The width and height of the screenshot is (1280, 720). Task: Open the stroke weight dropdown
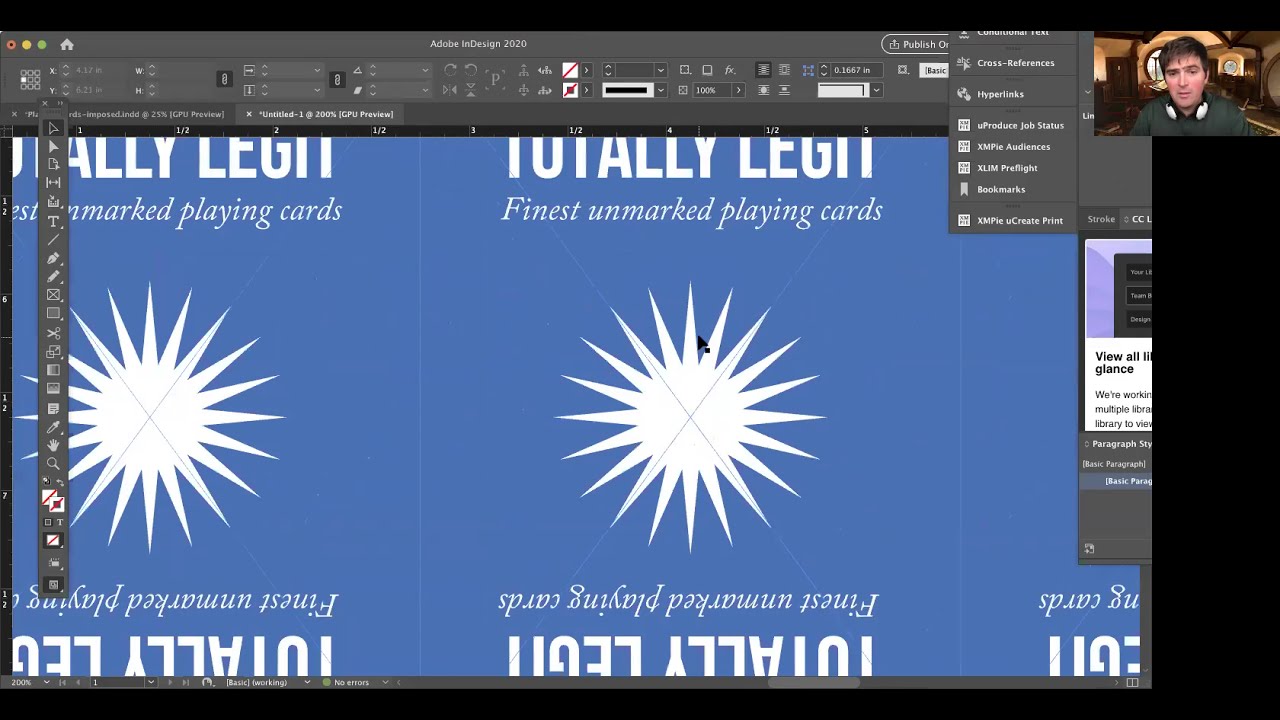(660, 70)
